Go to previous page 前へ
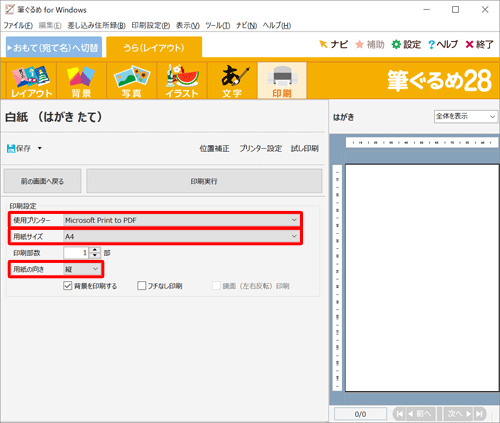 tap(421, 414)
